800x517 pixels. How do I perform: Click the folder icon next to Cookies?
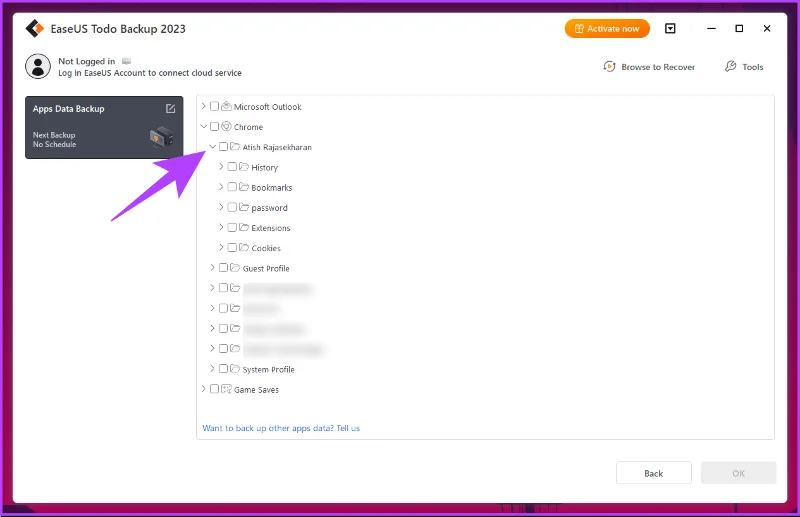[x=244, y=248]
